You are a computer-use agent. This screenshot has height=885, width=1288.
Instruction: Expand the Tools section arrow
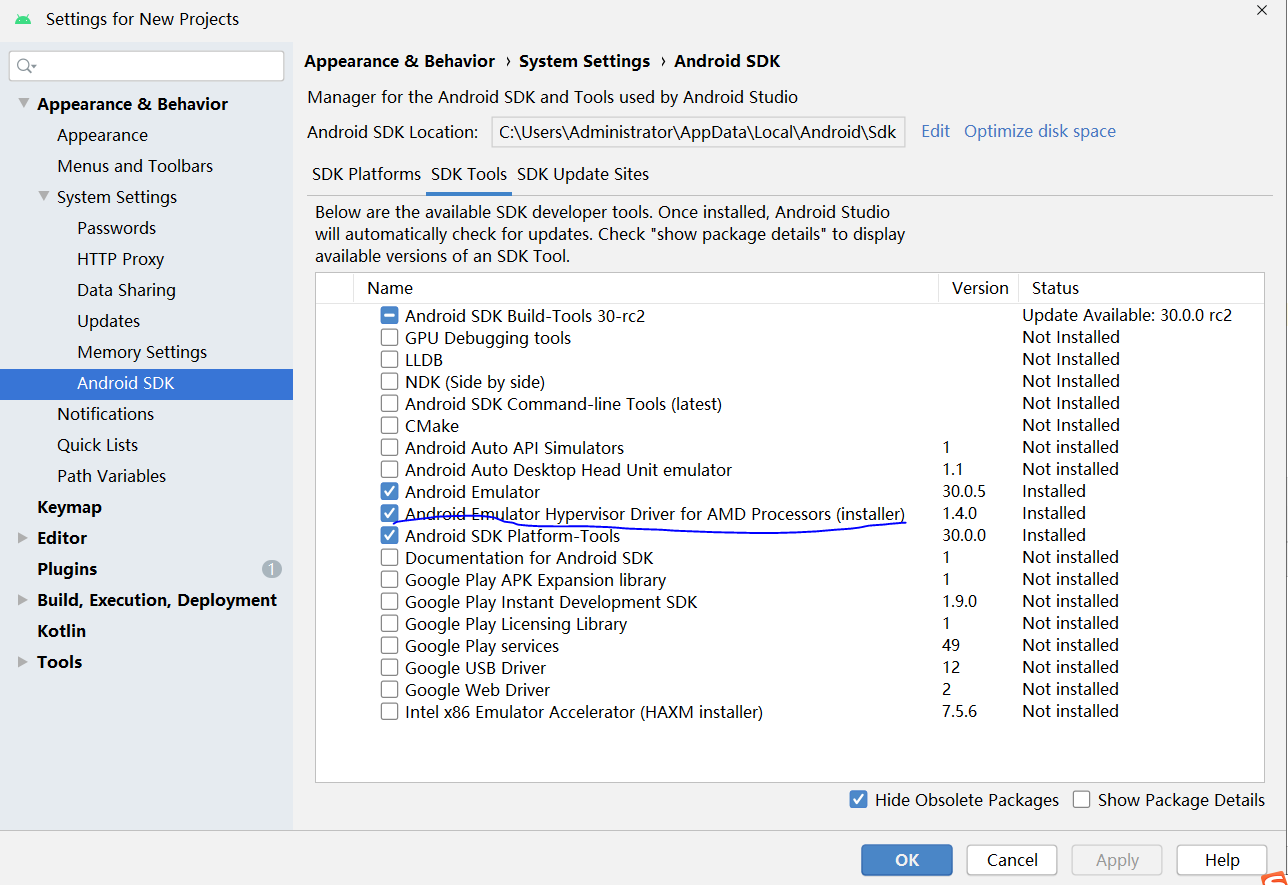coord(23,662)
